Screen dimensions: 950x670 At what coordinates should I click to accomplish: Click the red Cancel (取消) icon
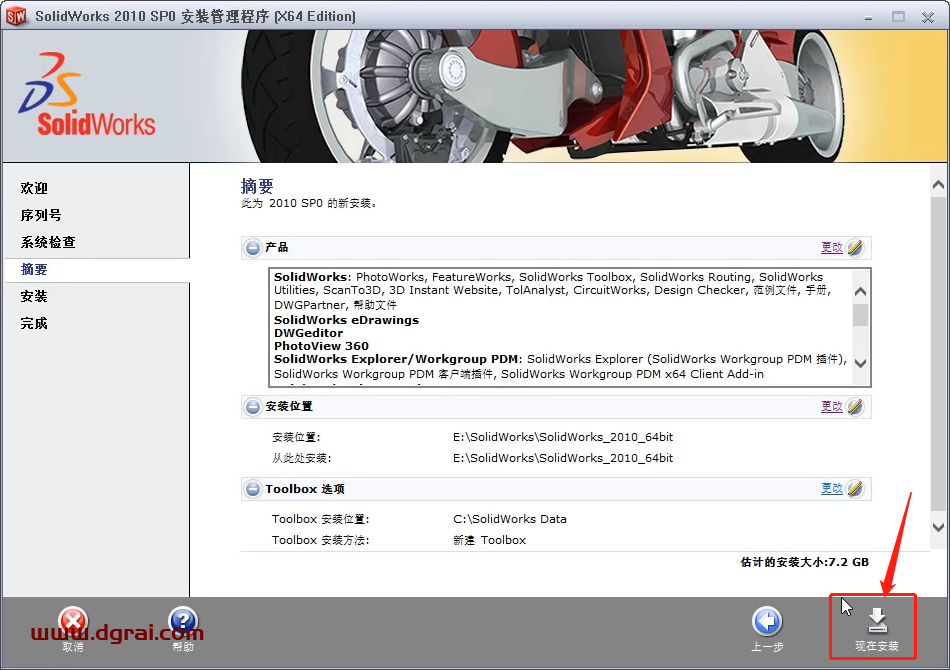click(x=73, y=622)
